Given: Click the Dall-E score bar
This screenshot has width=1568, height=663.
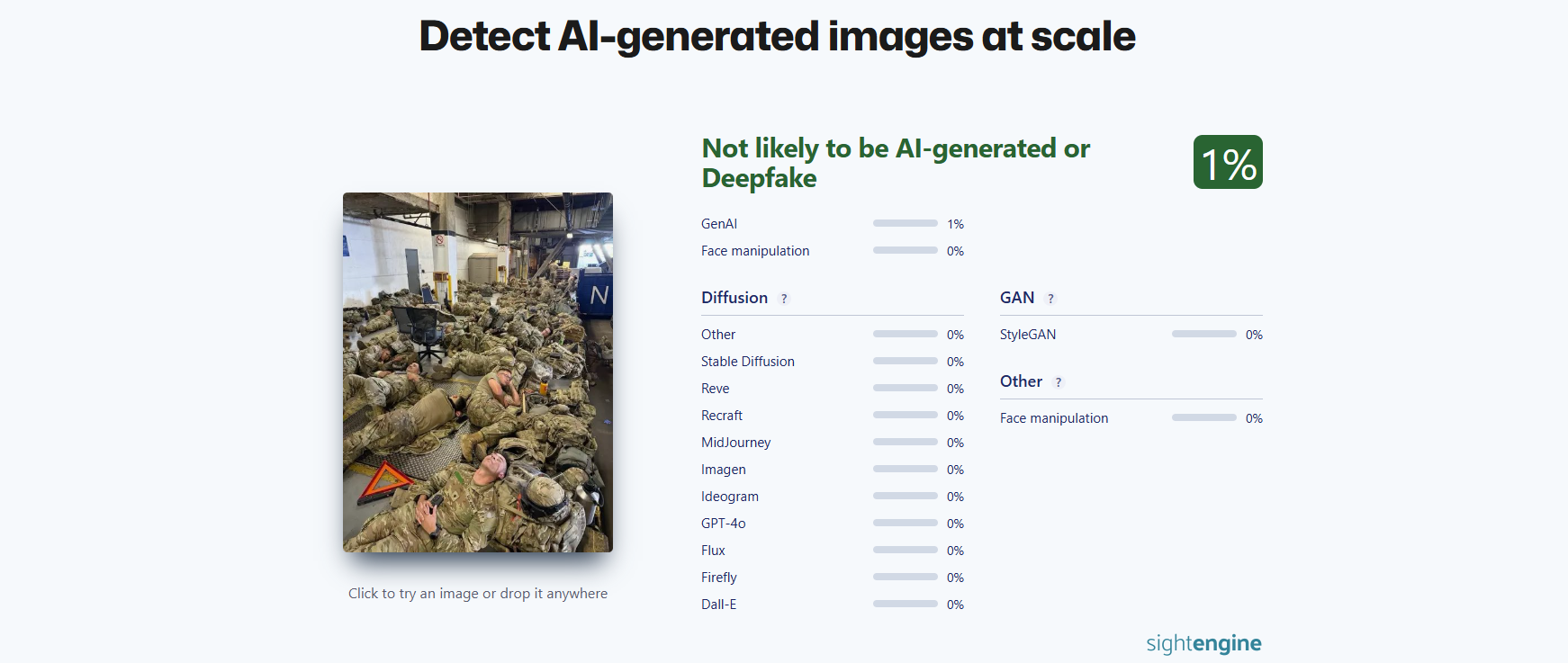Looking at the screenshot, I should (x=906, y=604).
